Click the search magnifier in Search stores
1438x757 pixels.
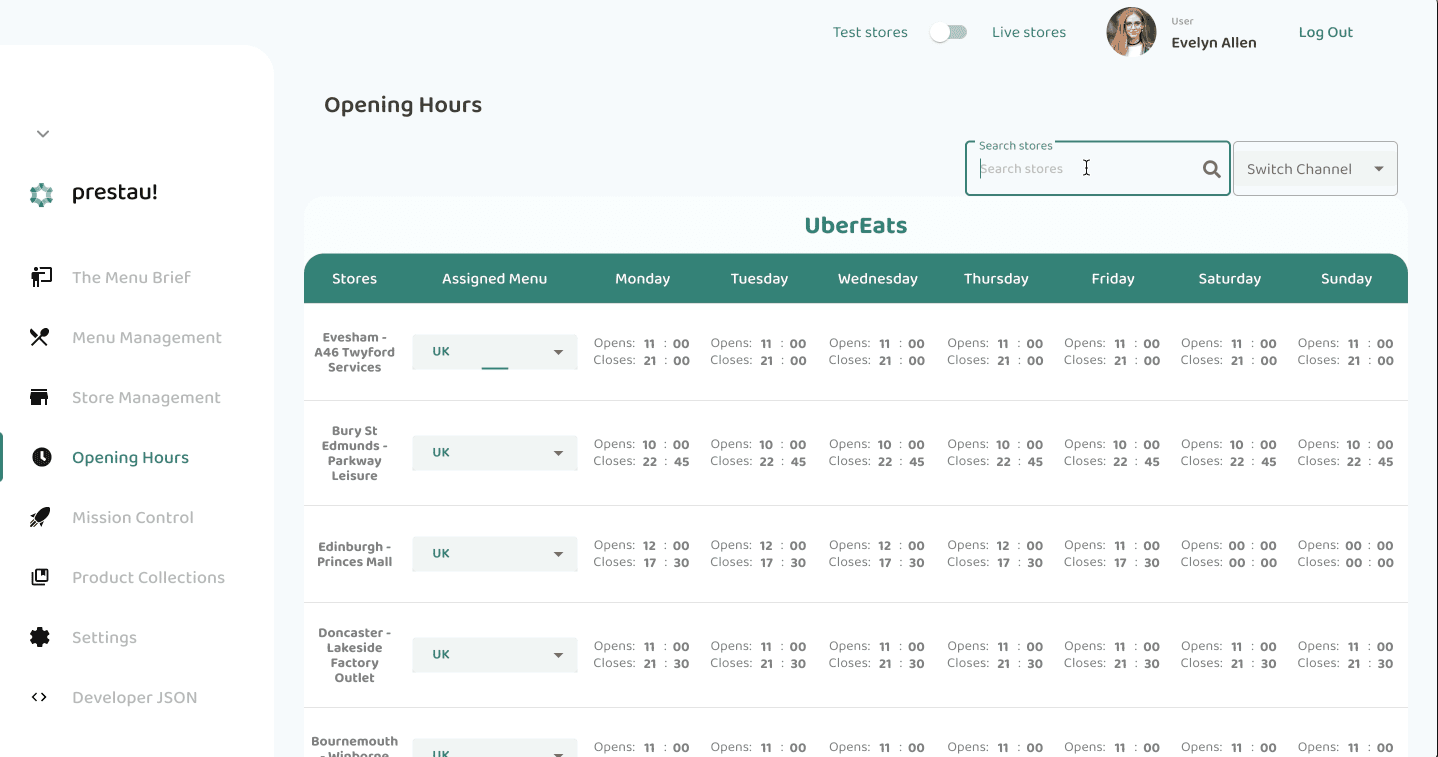pyautogui.click(x=1211, y=168)
